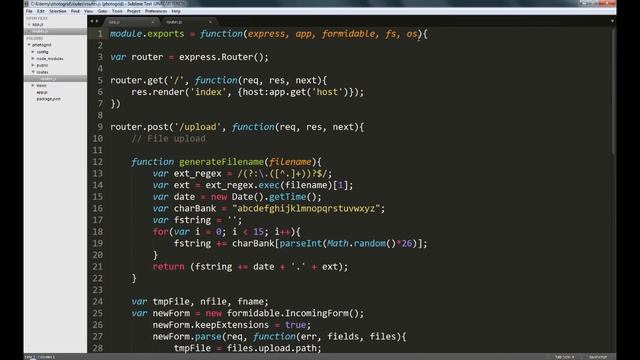
Task: Click the JavaScript syntax selector in status bar
Action: (x=598, y=357)
